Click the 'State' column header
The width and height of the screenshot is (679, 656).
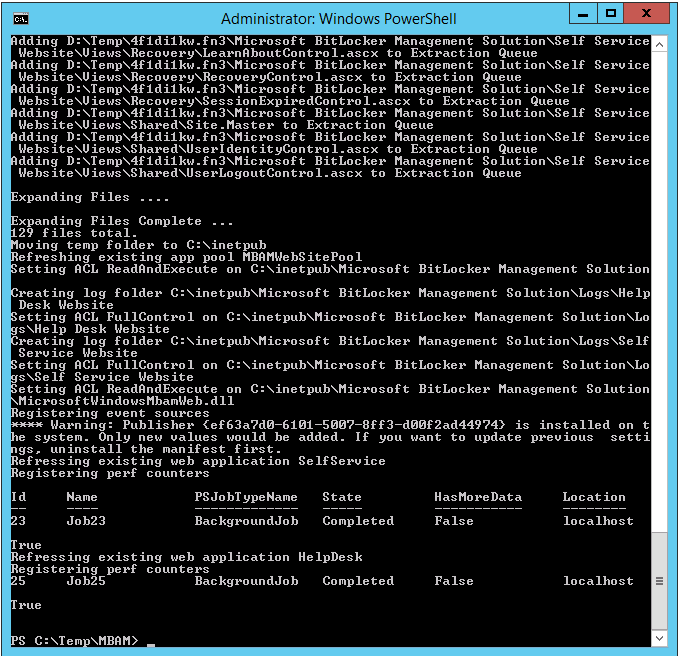click(x=342, y=497)
